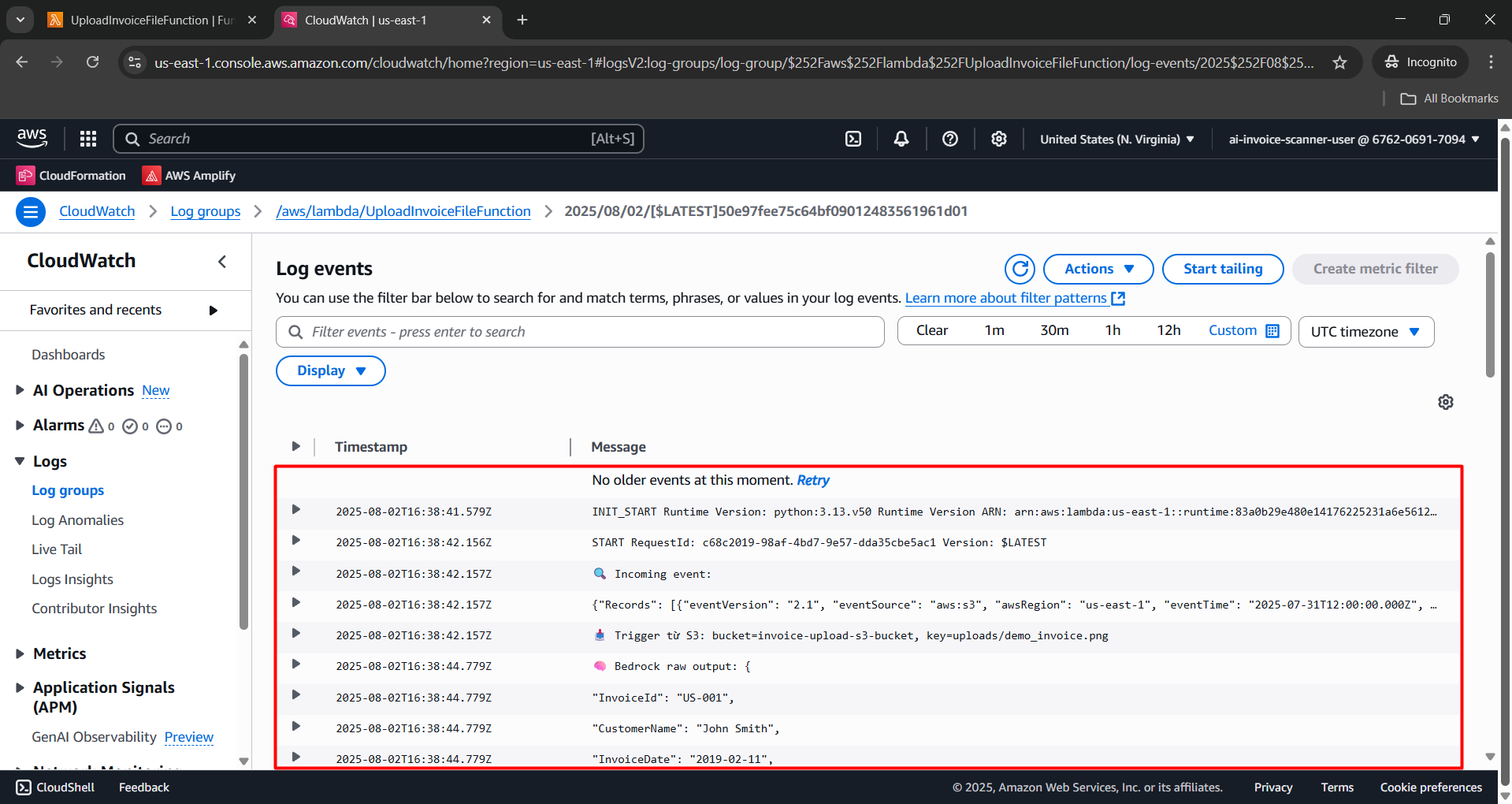Screen dimensions: 1512x804
Task: Open AWS account settings gear icon
Action: tap(998, 138)
